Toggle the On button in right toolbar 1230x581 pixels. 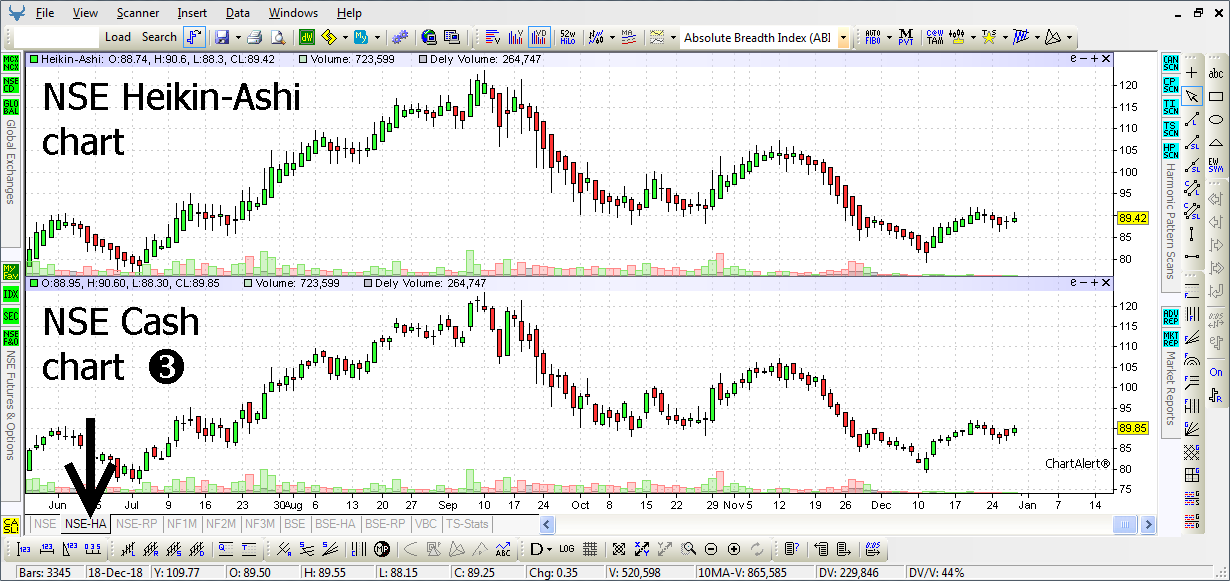[x=1216, y=372]
